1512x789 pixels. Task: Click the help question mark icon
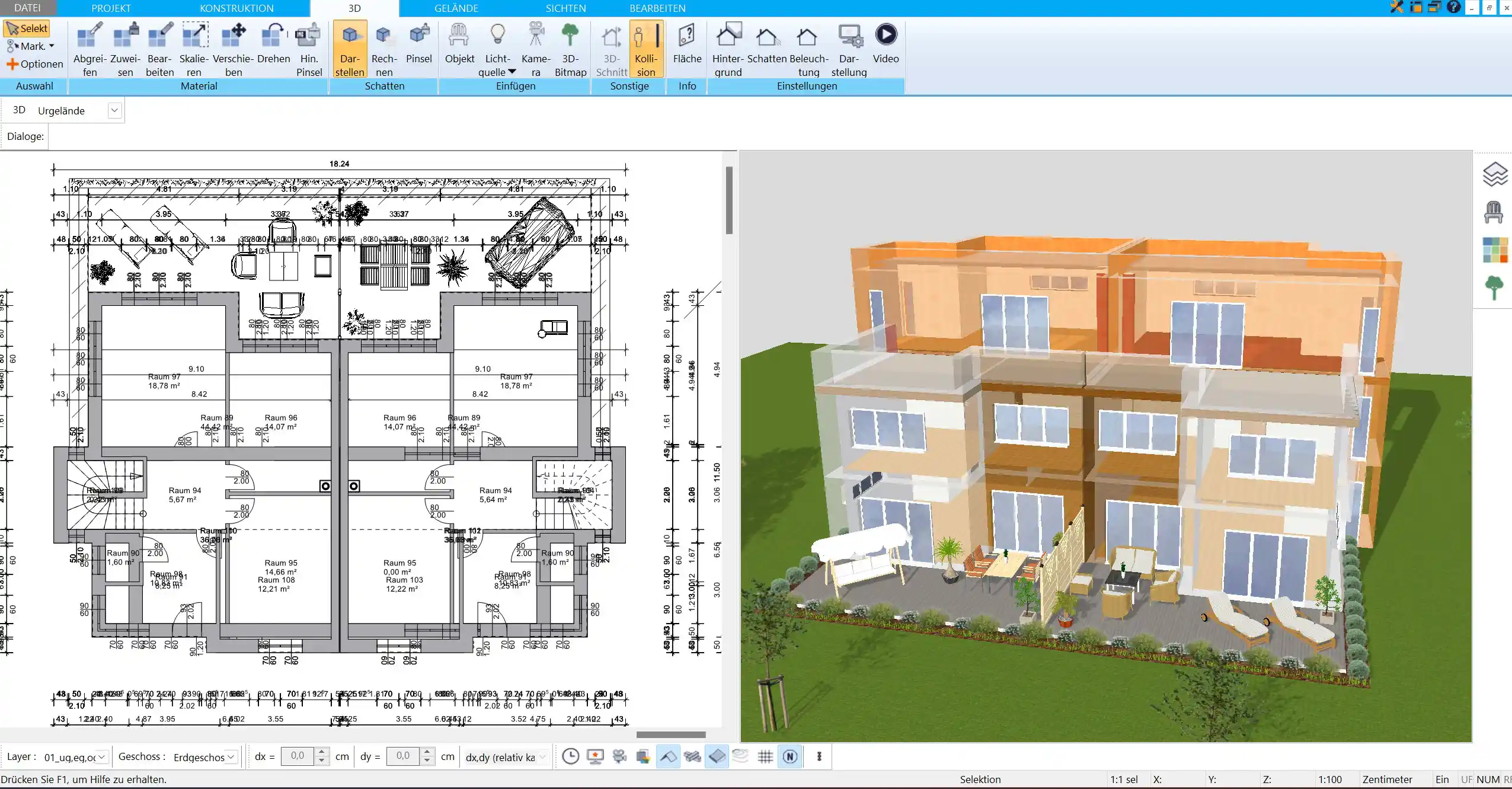pos(1453,7)
